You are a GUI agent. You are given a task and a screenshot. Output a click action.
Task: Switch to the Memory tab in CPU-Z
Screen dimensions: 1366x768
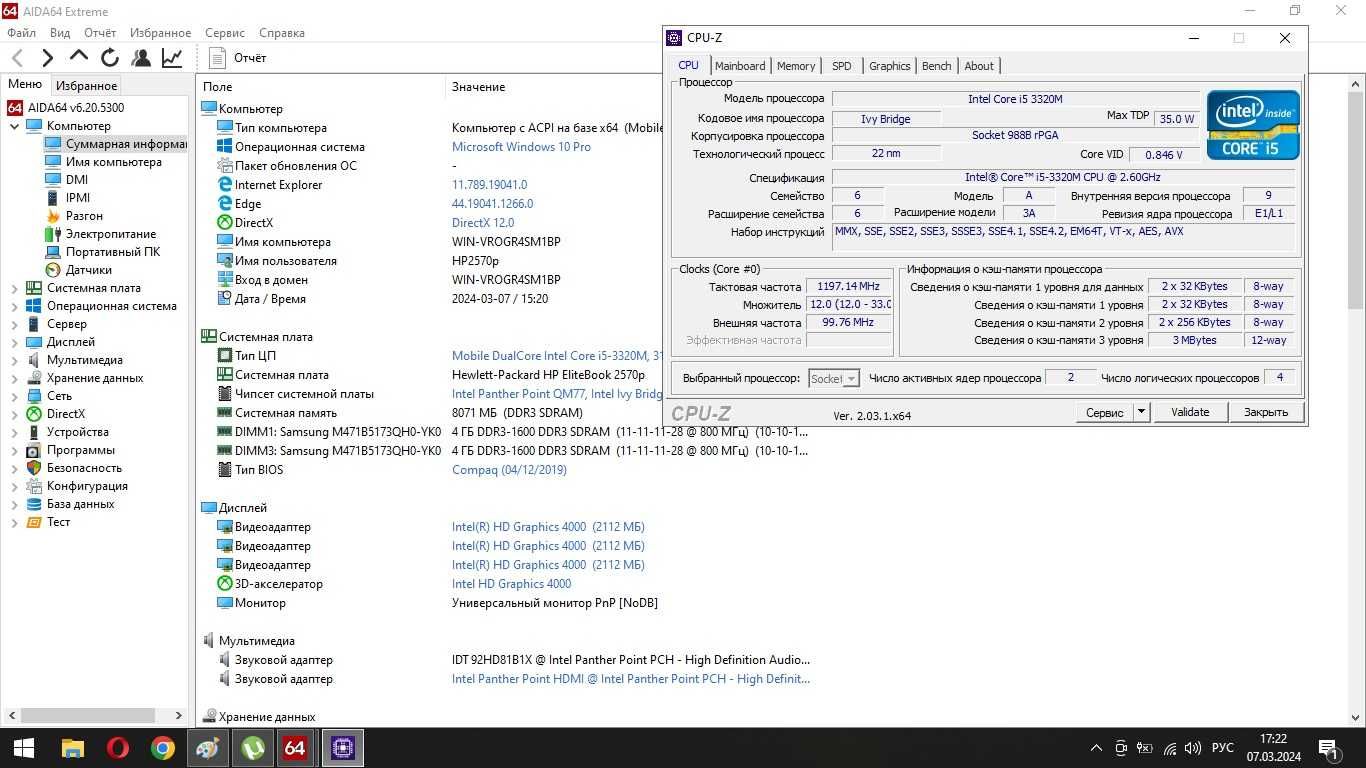click(x=796, y=66)
